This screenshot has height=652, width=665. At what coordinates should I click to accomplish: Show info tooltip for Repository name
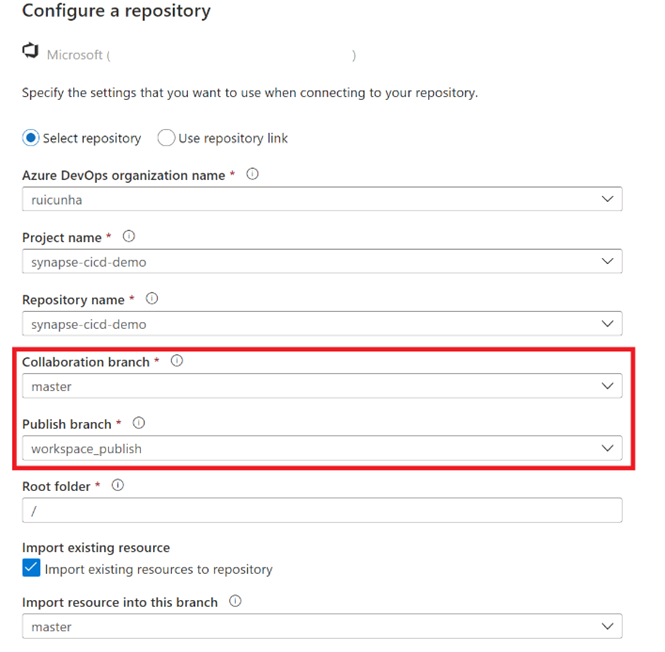point(152,299)
